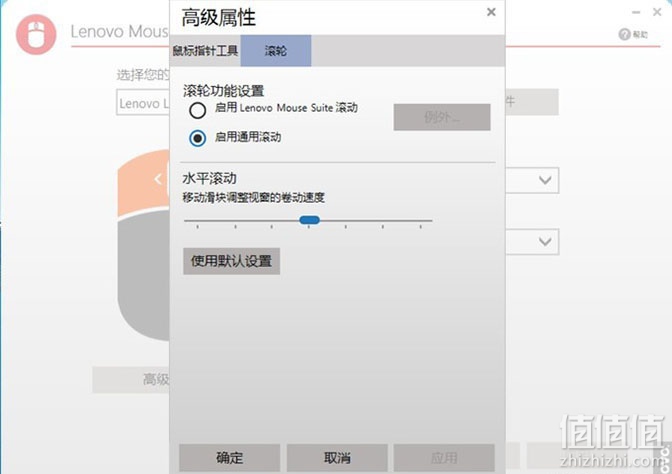672x474 pixels.
Task: Close the 高级属性 dialog with X
Action: 491,12
